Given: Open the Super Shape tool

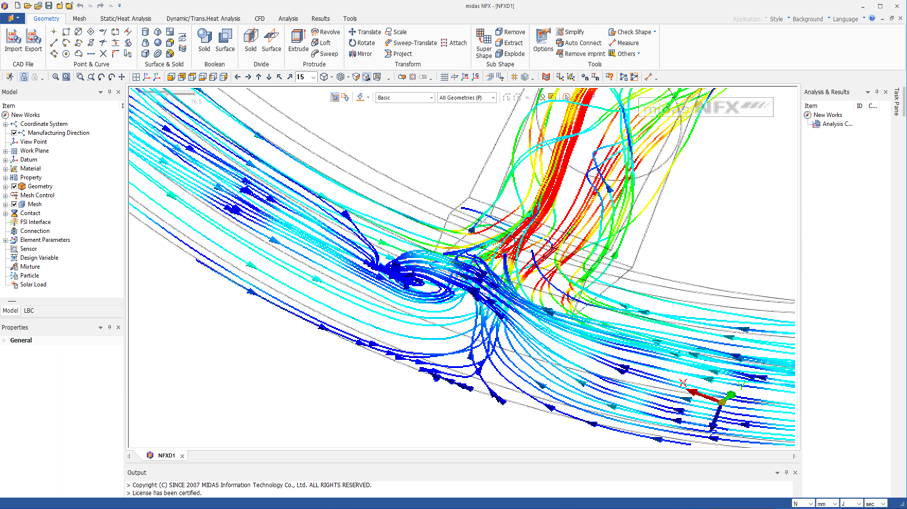Looking at the screenshot, I should (x=484, y=43).
